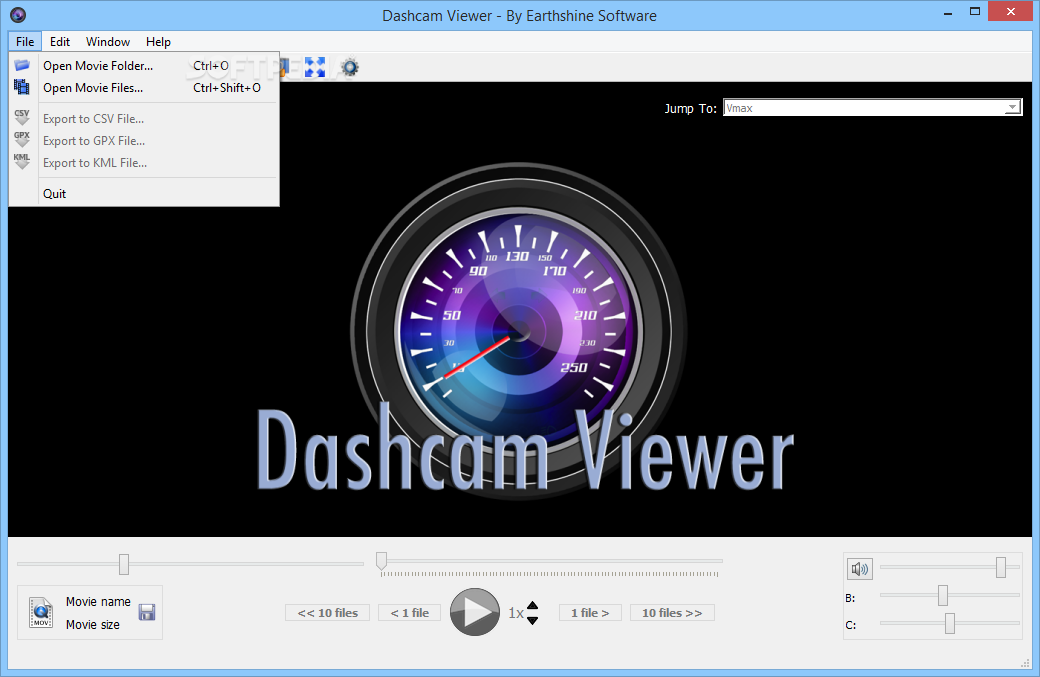Click the Movie size label
The height and width of the screenshot is (677, 1040).
(93, 625)
